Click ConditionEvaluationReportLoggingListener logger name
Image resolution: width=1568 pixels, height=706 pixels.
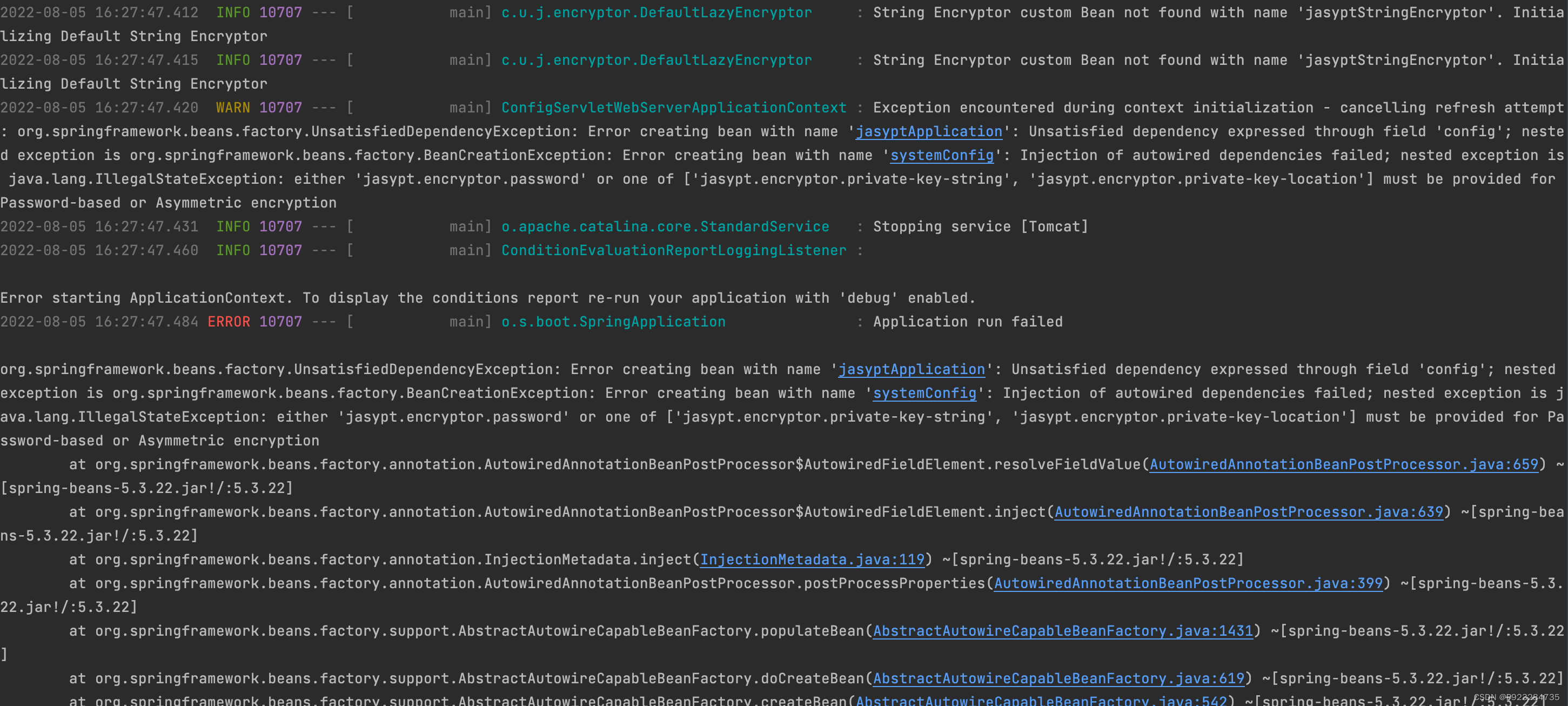pos(674,250)
